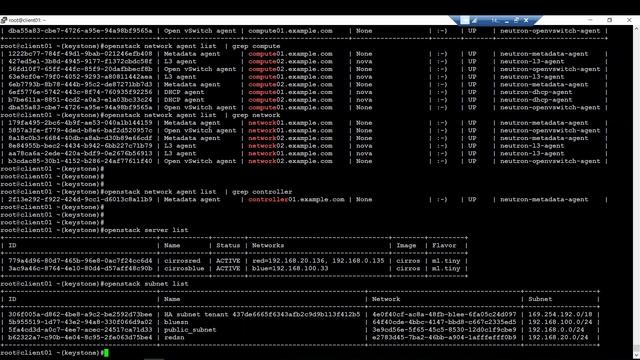Click agent ID '8e84955b-bec2-4434-b942-6bb227c71b79'

point(80,146)
